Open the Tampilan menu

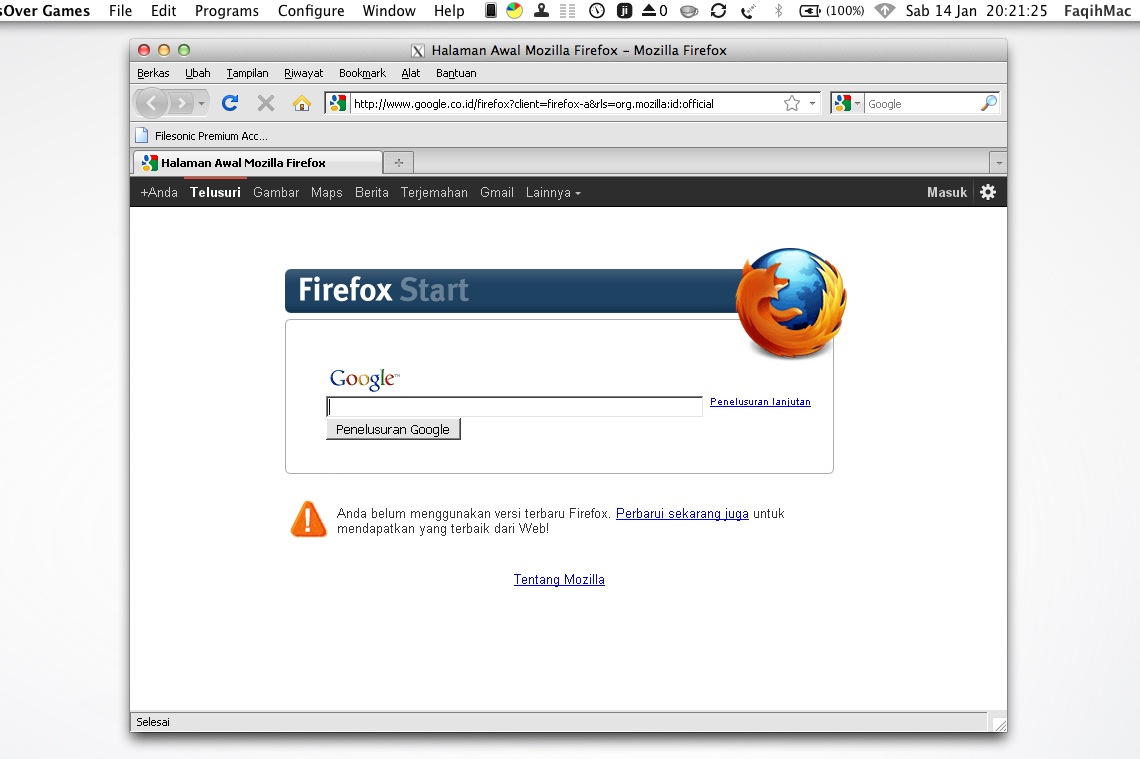pos(247,73)
